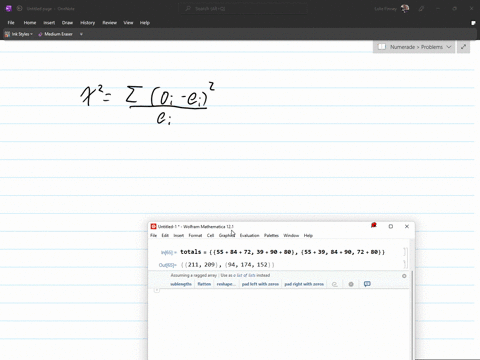This screenshot has width=480, height=360.
Task: Switch to the Review tab in OneNote
Action: [109, 23]
